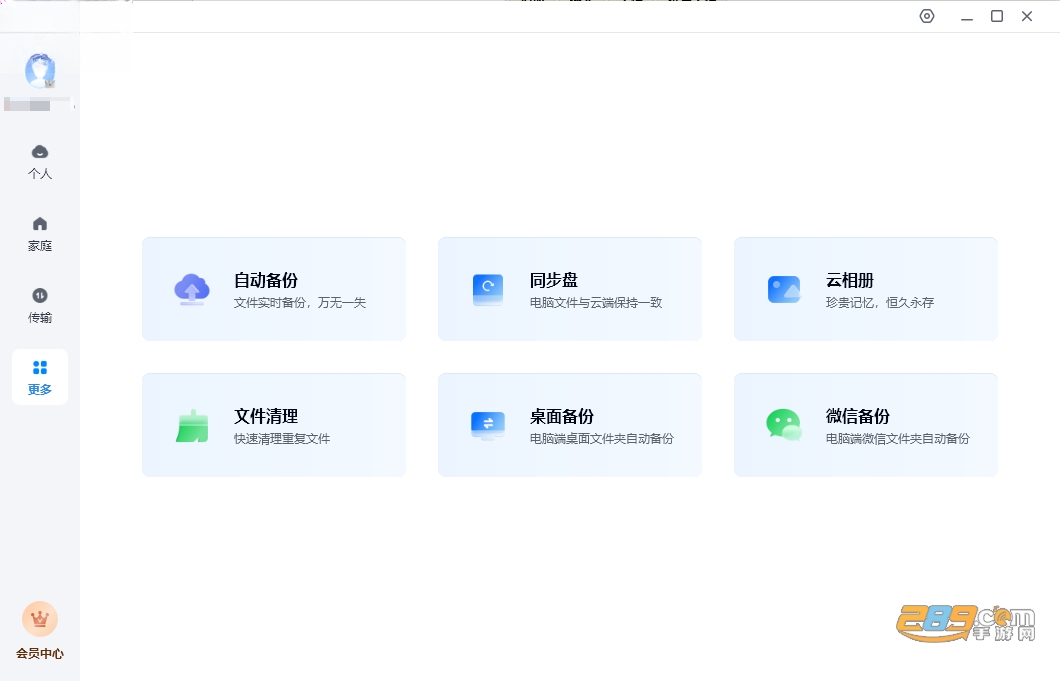Open the 自动备份 title text
The image size is (1060, 681).
(266, 280)
